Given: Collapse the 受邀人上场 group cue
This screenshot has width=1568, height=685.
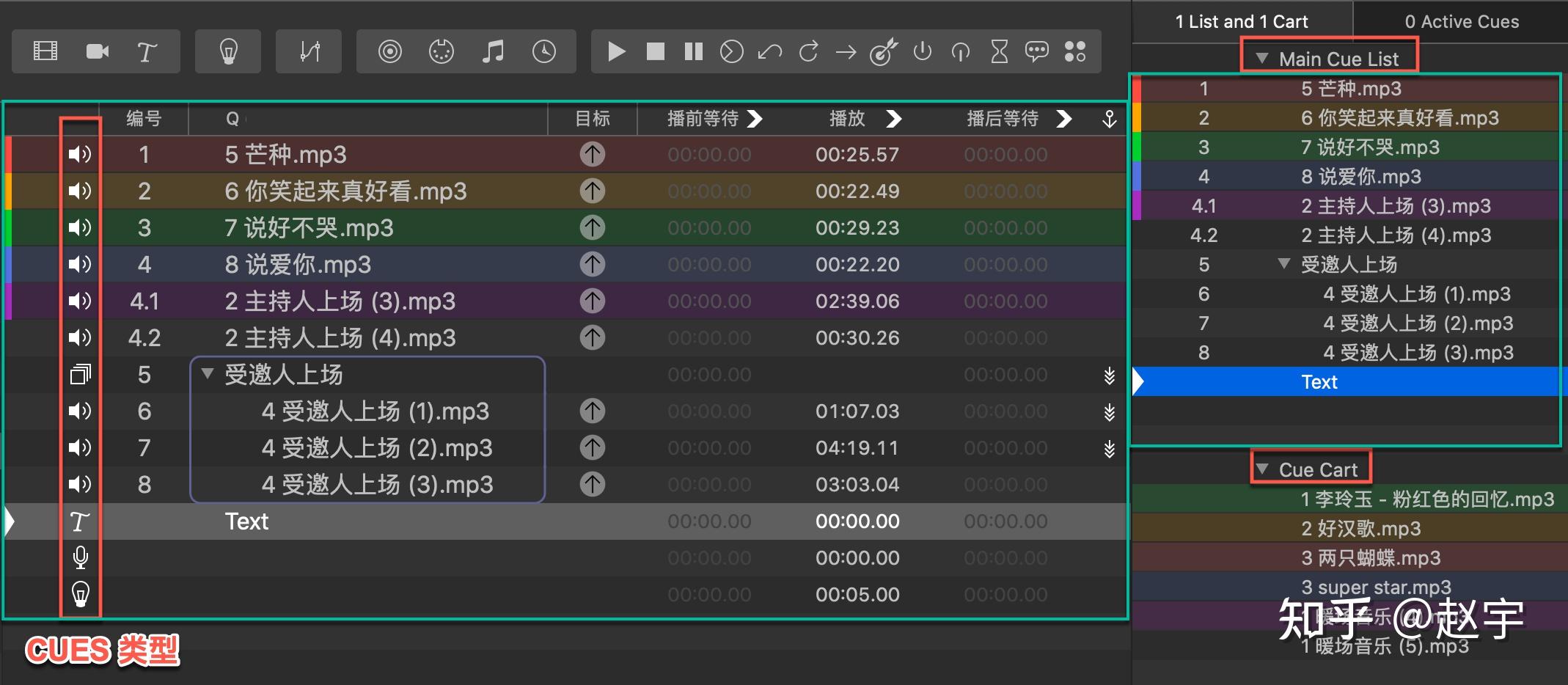Looking at the screenshot, I should point(207,374).
